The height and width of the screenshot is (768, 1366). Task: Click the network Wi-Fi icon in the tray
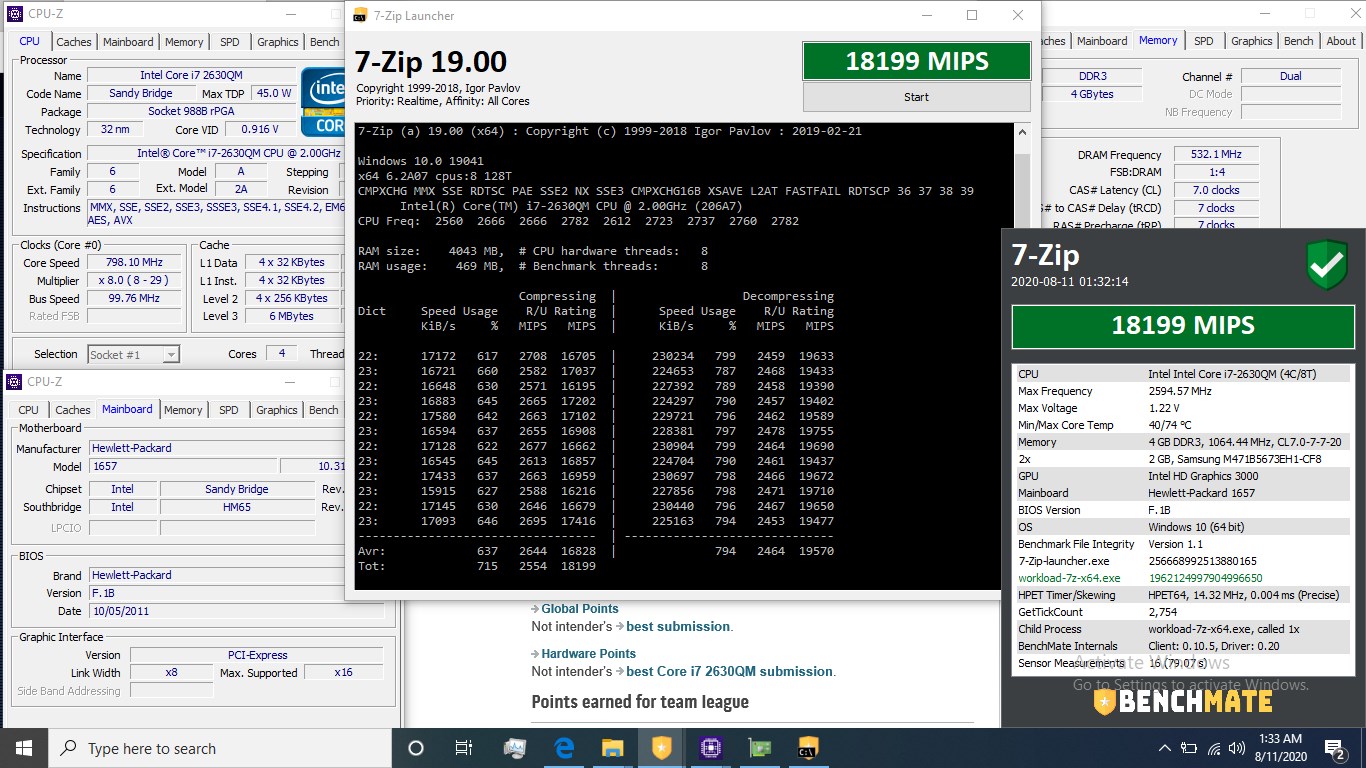click(1215, 748)
